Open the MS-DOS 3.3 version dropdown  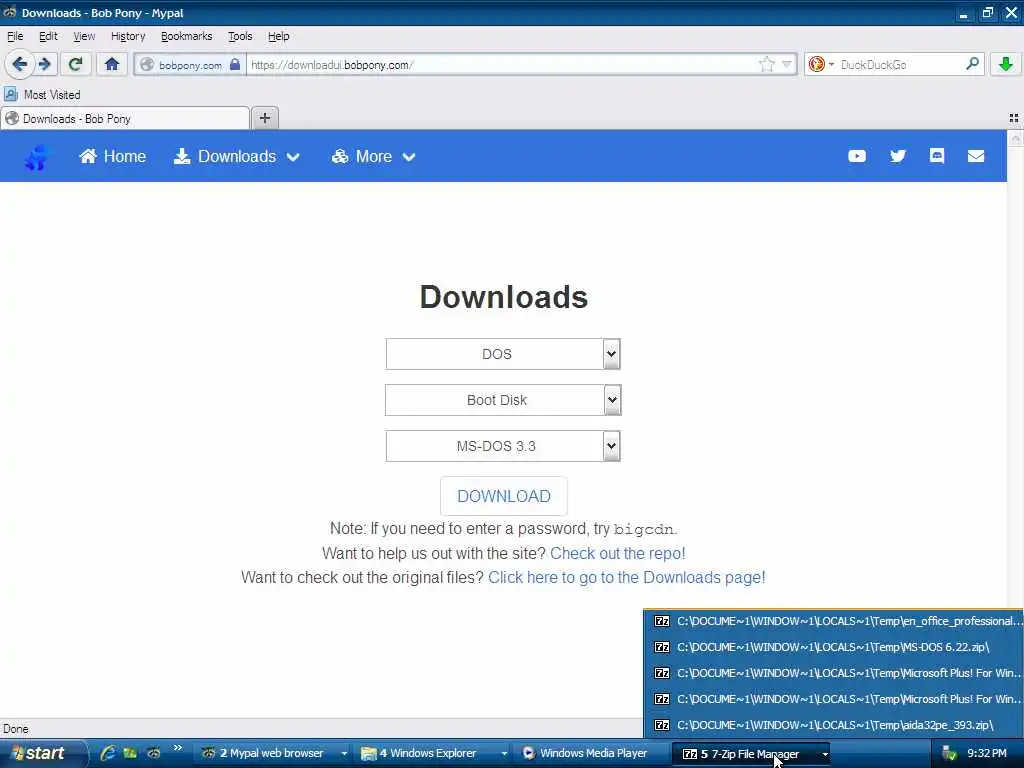coord(503,446)
